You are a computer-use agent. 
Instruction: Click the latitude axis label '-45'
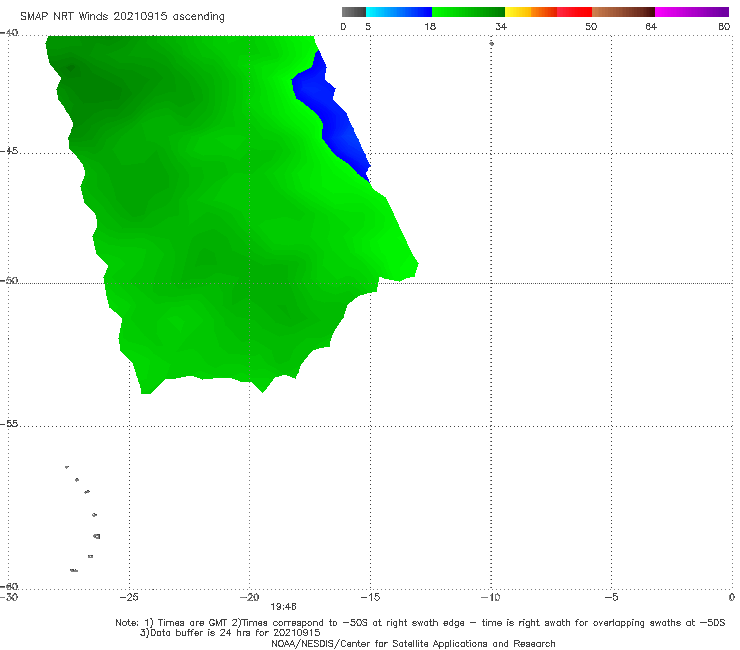click(9, 151)
